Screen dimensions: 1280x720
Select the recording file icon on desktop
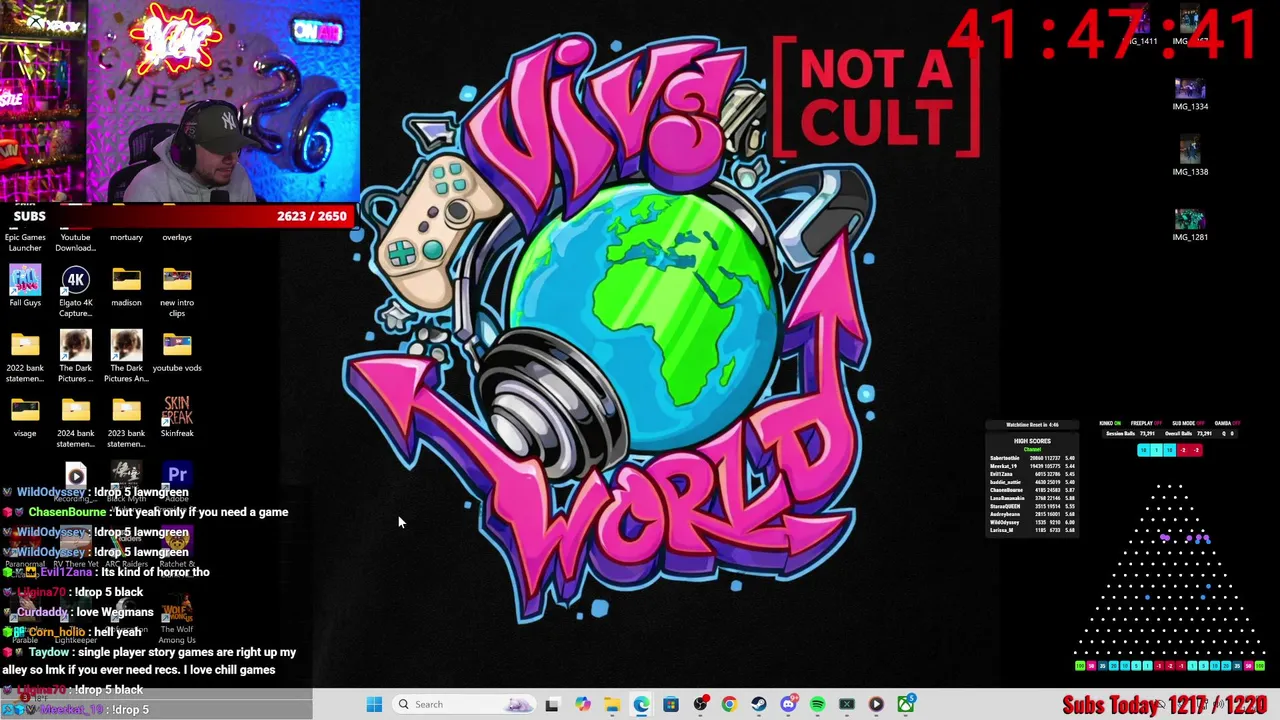76,474
